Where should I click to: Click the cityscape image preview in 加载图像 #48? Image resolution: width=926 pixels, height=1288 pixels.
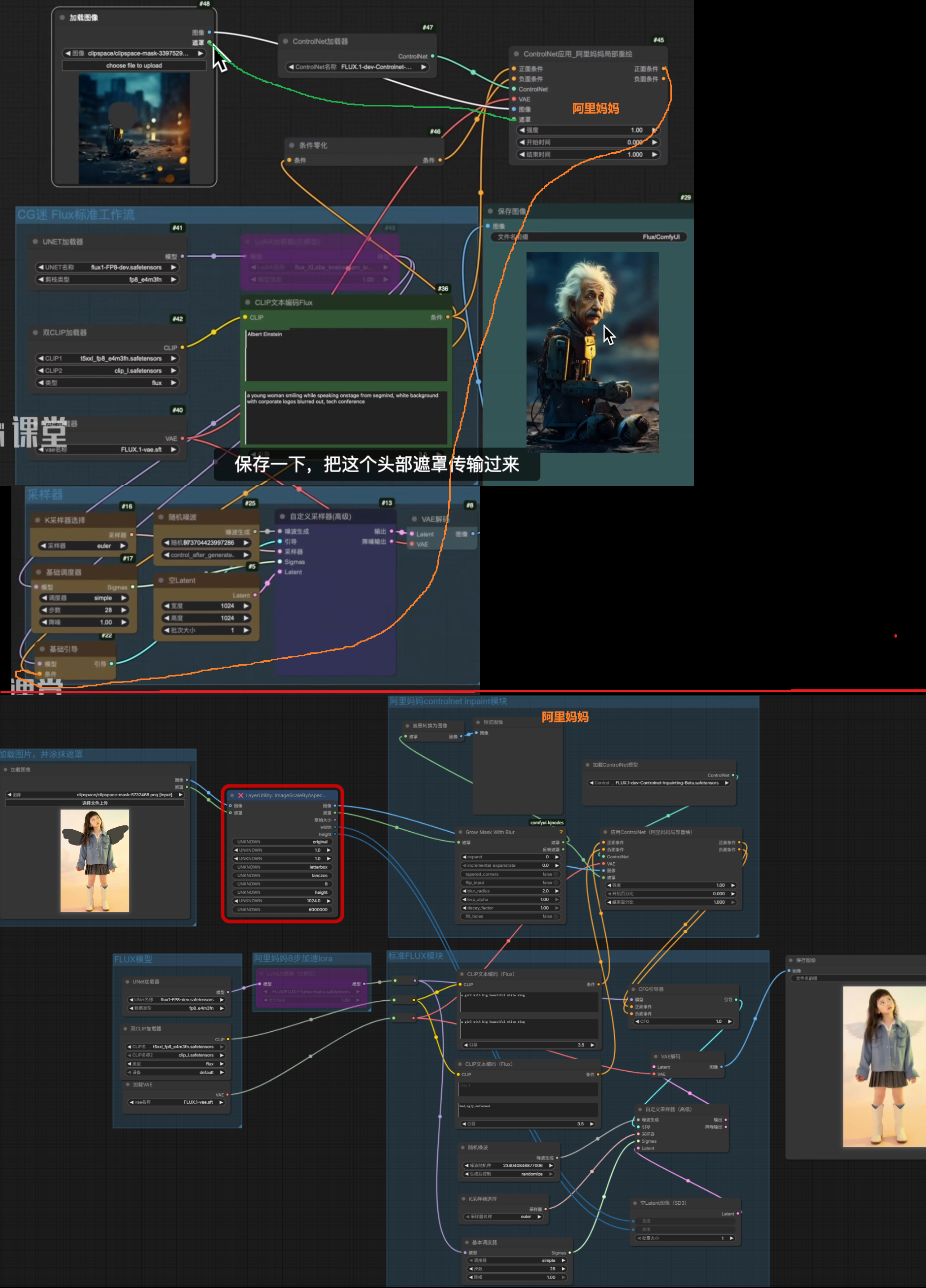134,128
